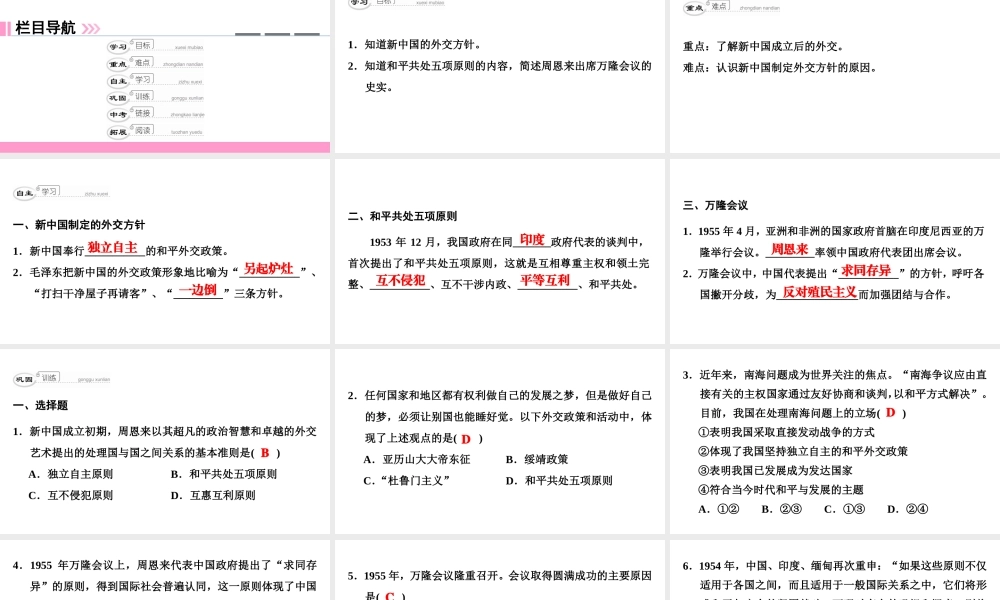1000x600 pixels.
Task: Select the slide with question 5 on 万隆会议
Action: point(499,570)
